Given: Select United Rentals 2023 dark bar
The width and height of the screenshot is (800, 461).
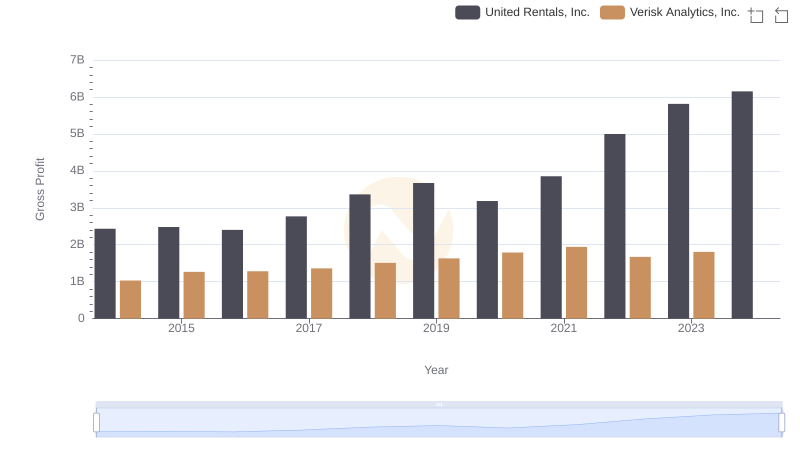Looking at the screenshot, I should point(678,211).
